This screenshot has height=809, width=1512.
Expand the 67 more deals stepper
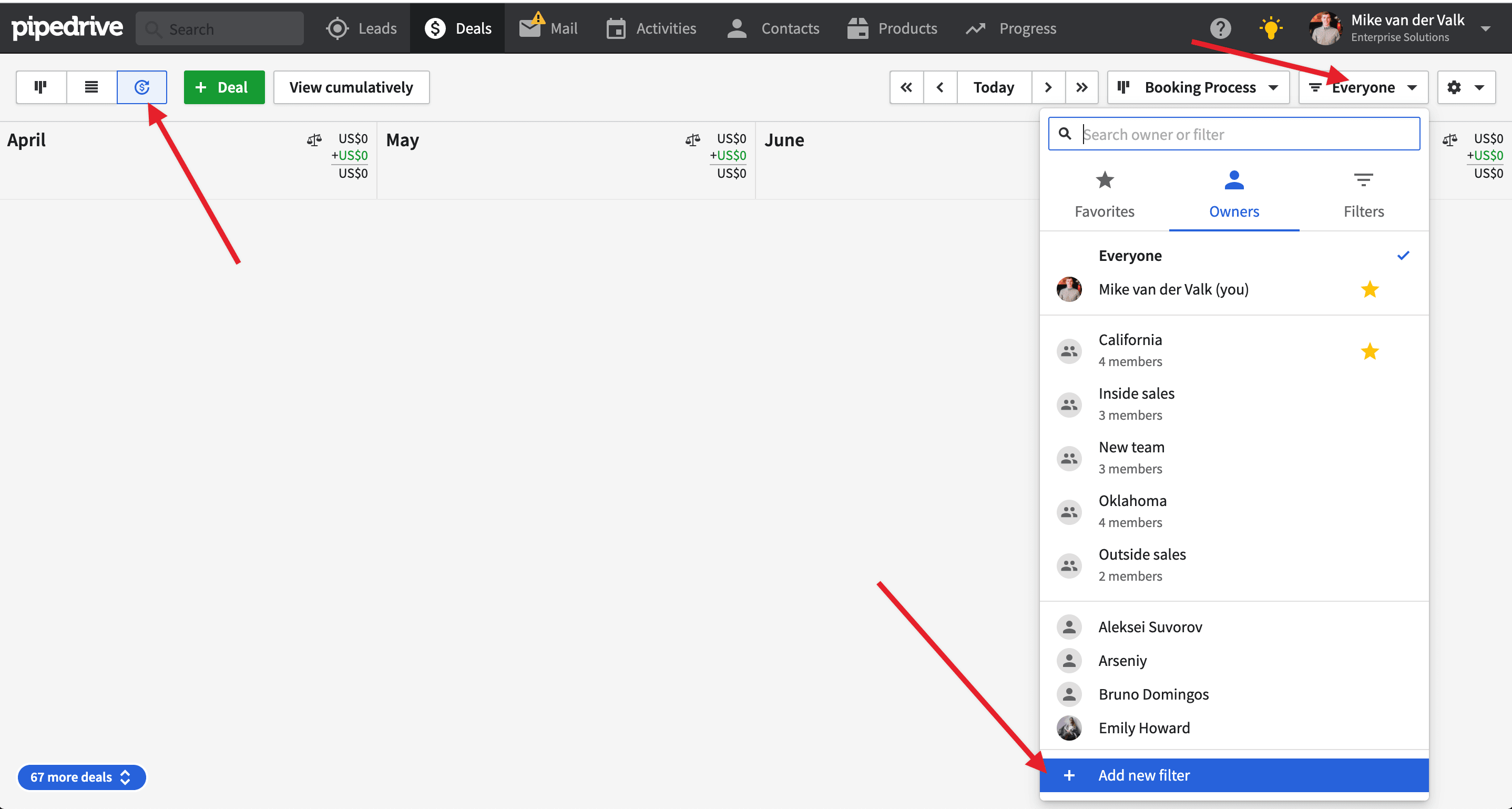(81, 776)
